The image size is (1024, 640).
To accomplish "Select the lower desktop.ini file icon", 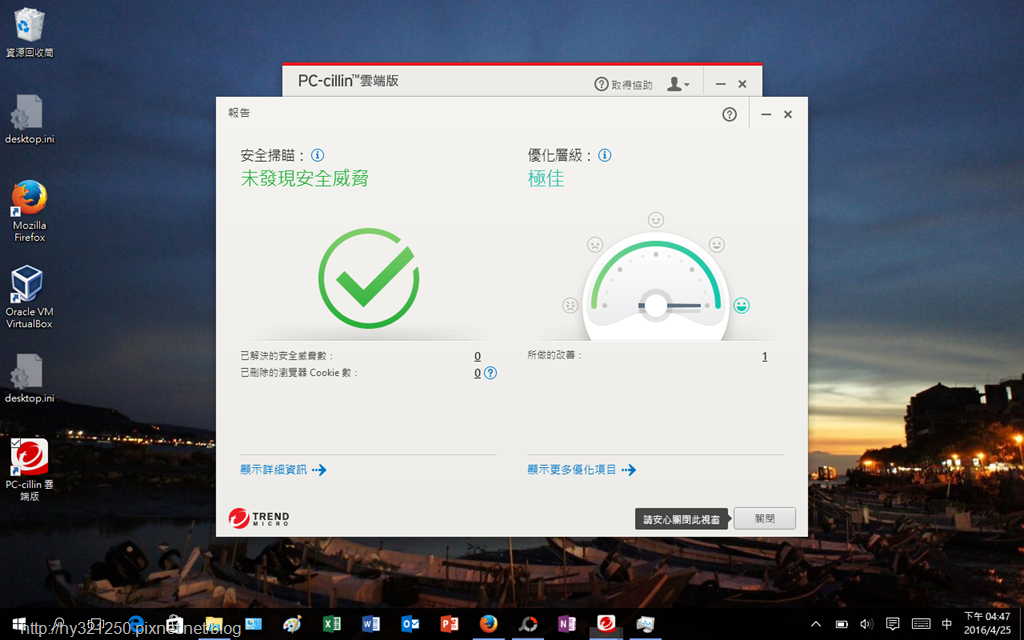I will click(x=29, y=378).
